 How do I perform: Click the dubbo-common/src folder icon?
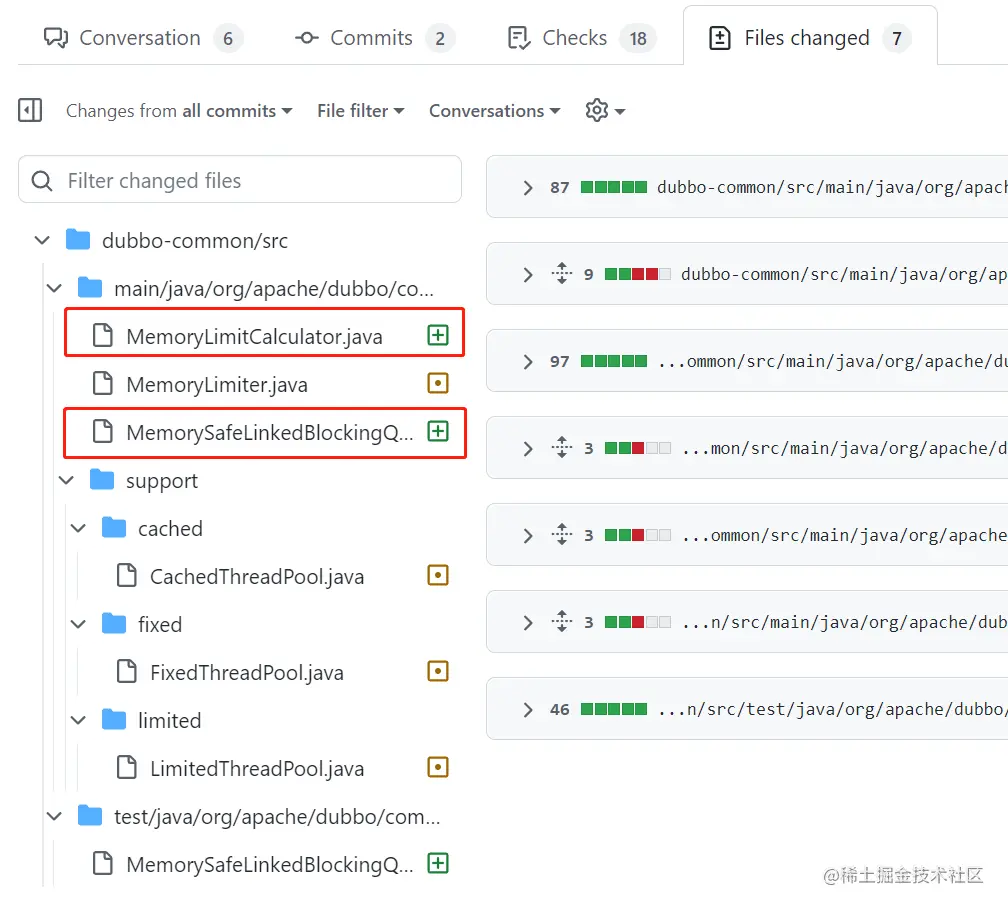tap(78, 240)
